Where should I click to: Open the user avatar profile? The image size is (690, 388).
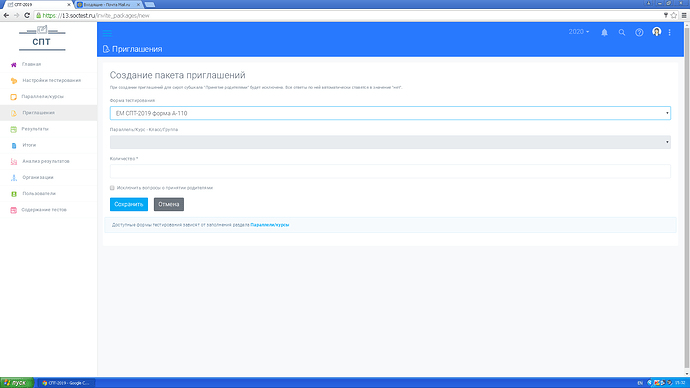coord(657,32)
